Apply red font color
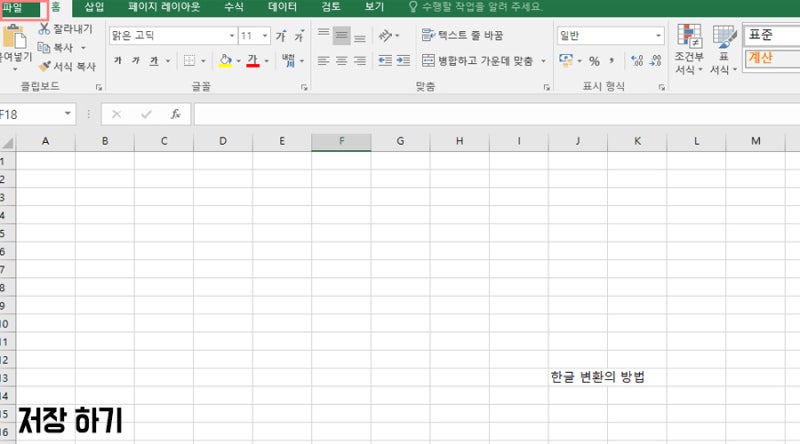This screenshot has height=444, width=800. (x=253, y=61)
